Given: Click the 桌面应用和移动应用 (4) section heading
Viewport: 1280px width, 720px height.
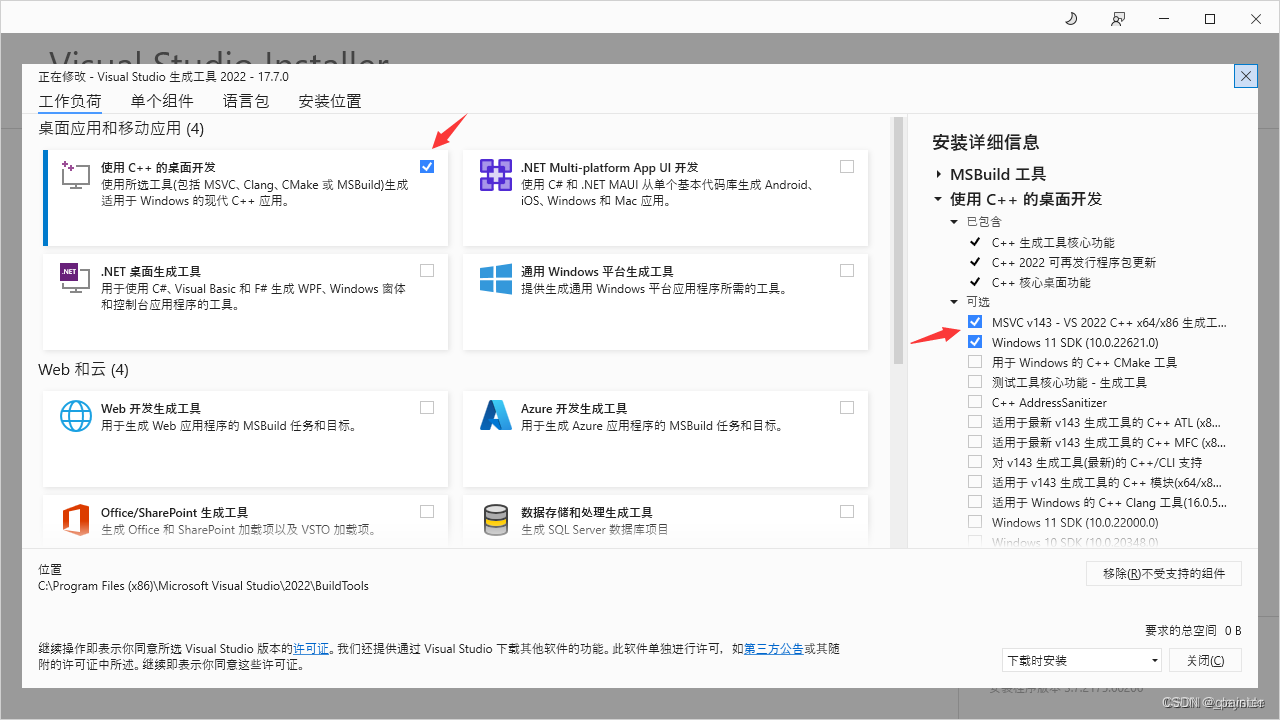Looking at the screenshot, I should point(121,128).
